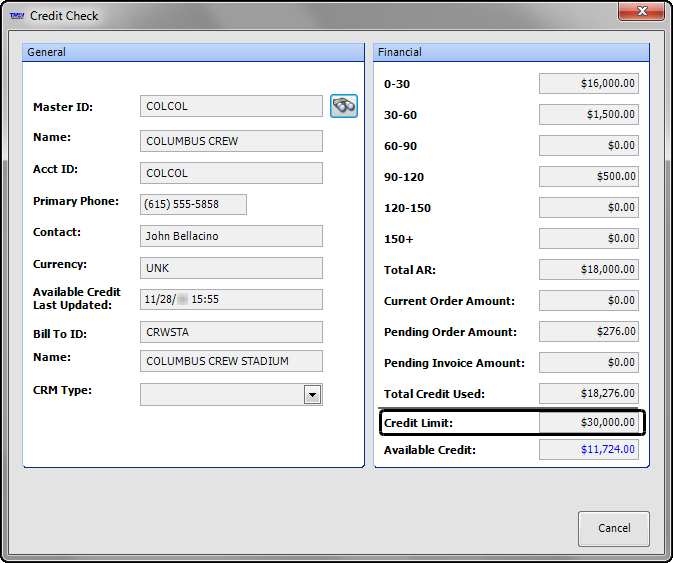The height and width of the screenshot is (563, 673).
Task: Click the 0-30 aging amount field
Action: 588,84
